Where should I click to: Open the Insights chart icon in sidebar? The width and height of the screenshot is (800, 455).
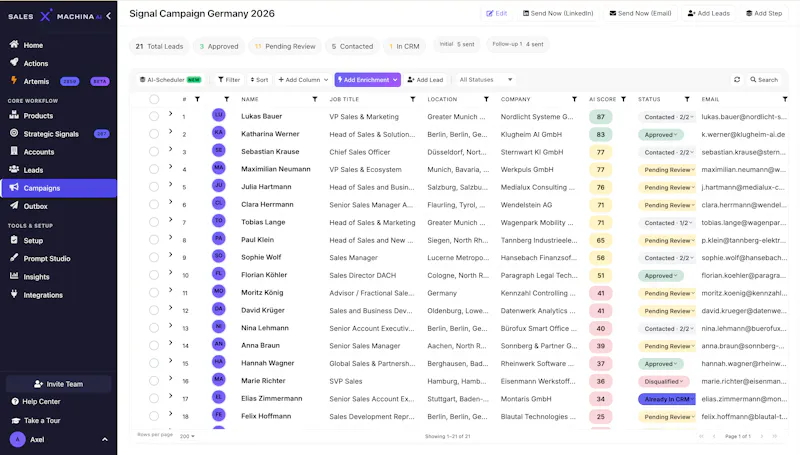tap(14, 276)
